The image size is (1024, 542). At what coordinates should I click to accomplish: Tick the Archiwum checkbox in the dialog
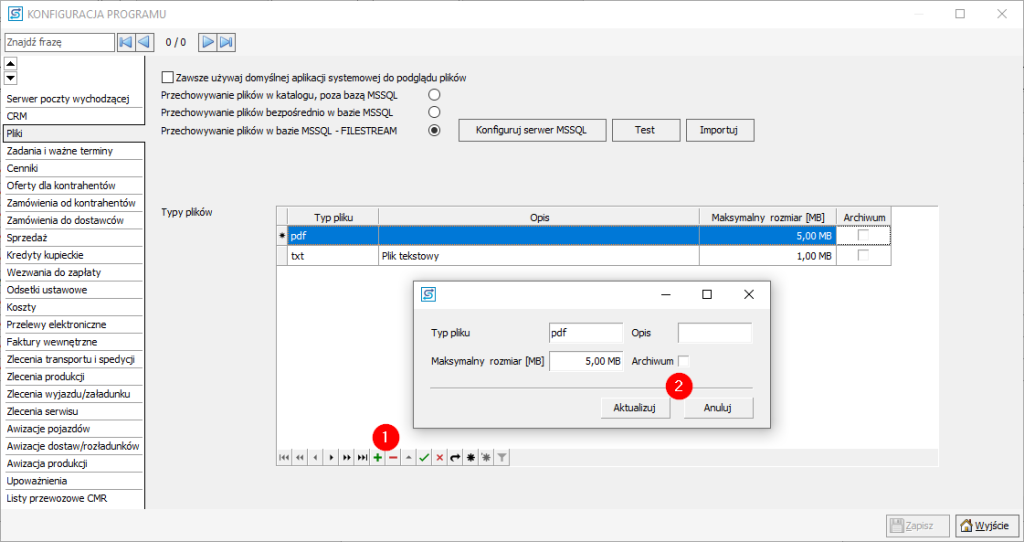point(684,361)
